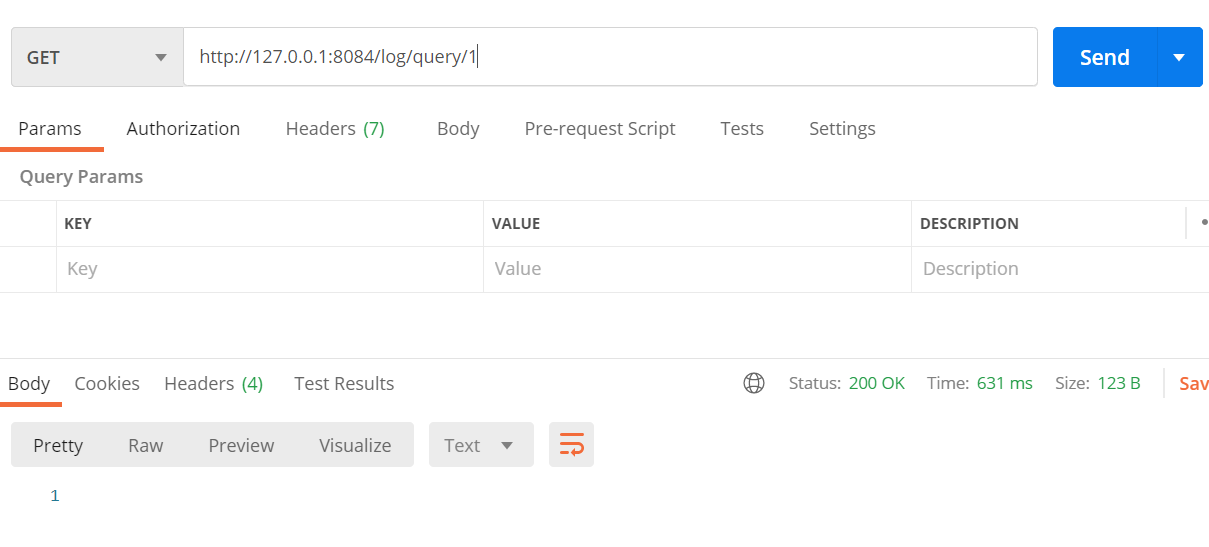
Task: Toggle the wrap lines icon button
Action: pyautogui.click(x=572, y=445)
